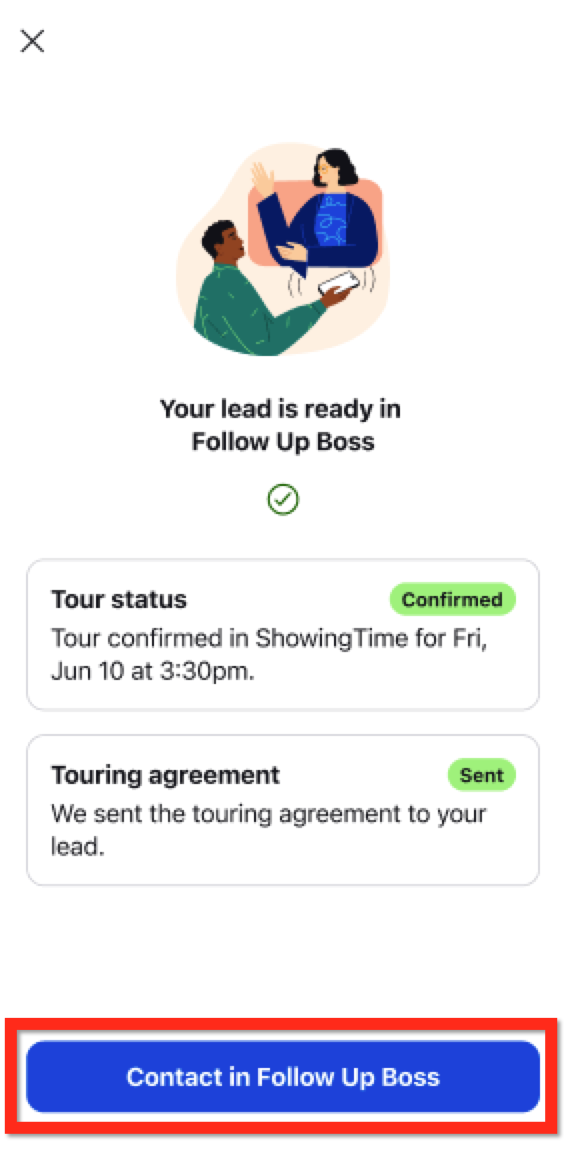The height and width of the screenshot is (1152, 568).
Task: Click the ShowingTime tour confirmation text
Action: 270,638
